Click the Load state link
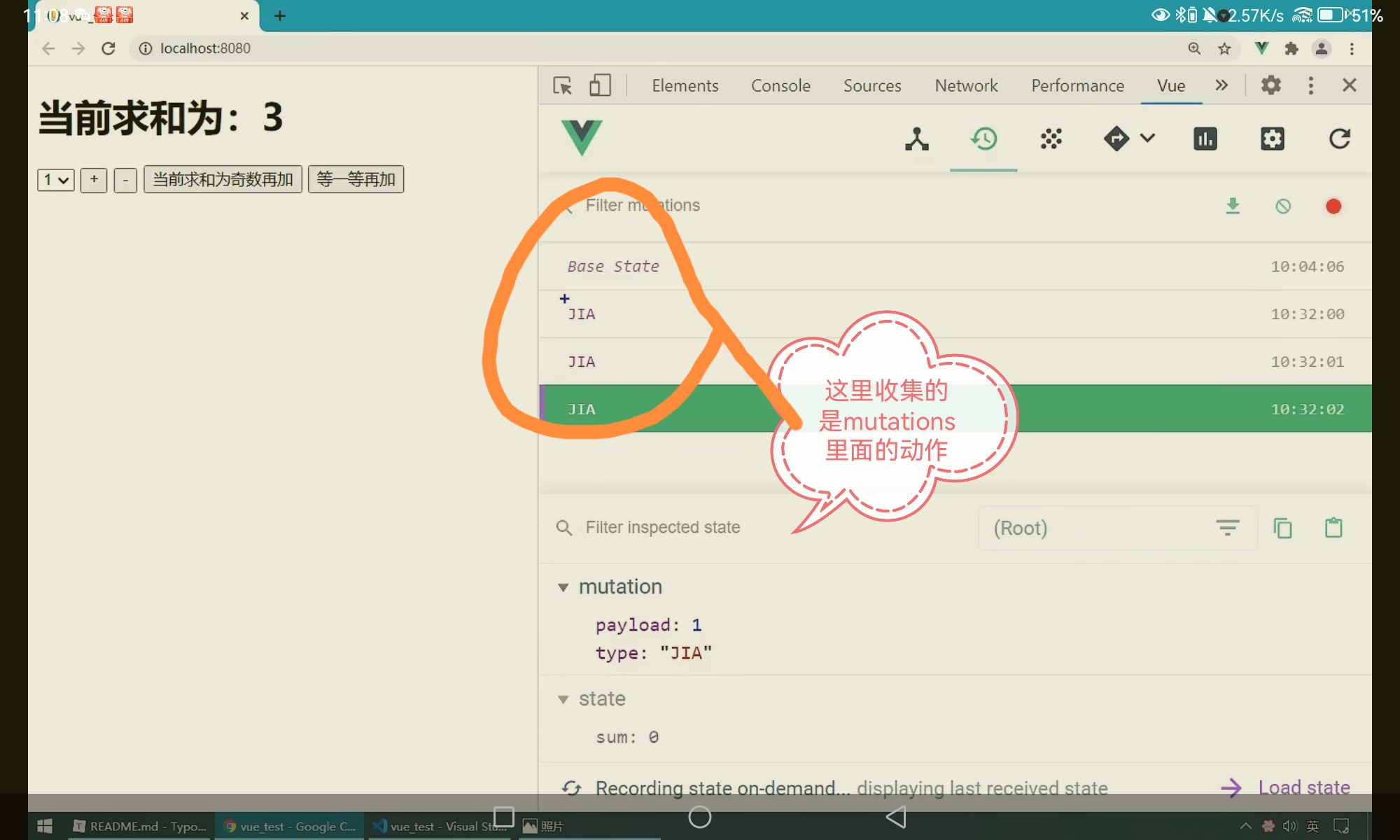1400x840 pixels. pos(1303,787)
